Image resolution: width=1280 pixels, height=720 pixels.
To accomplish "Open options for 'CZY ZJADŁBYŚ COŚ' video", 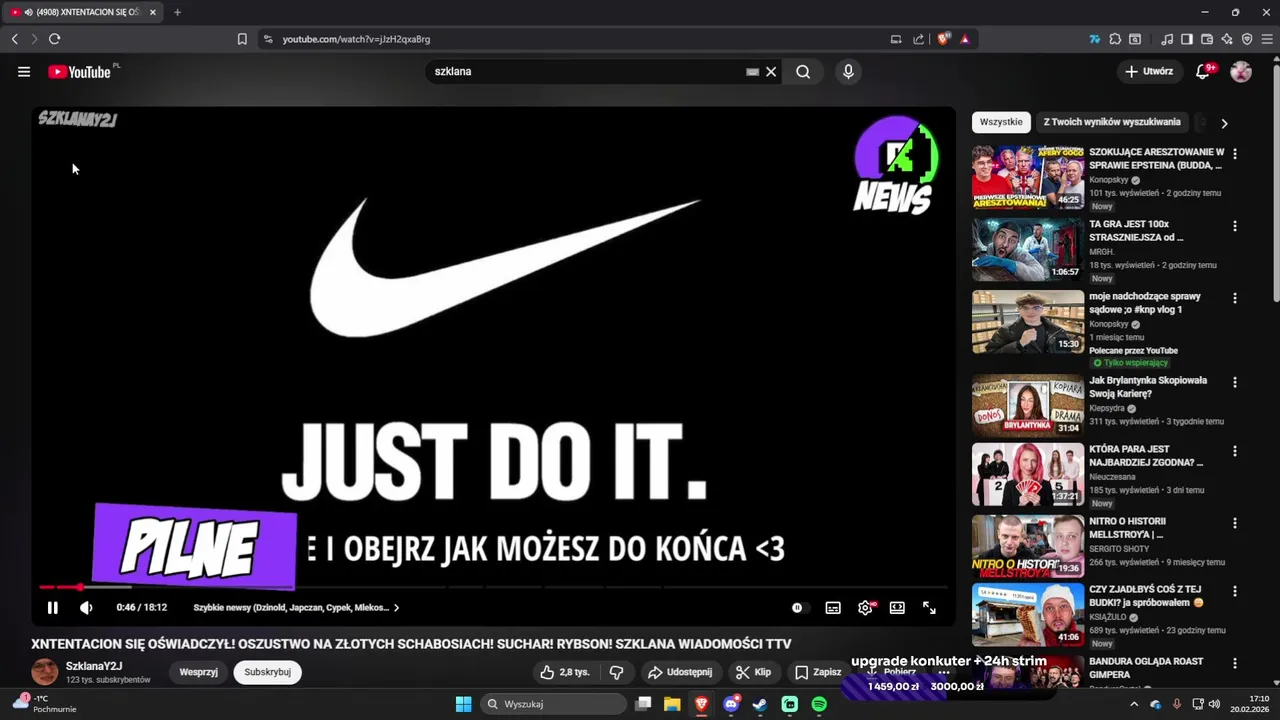I will [x=1235, y=591].
